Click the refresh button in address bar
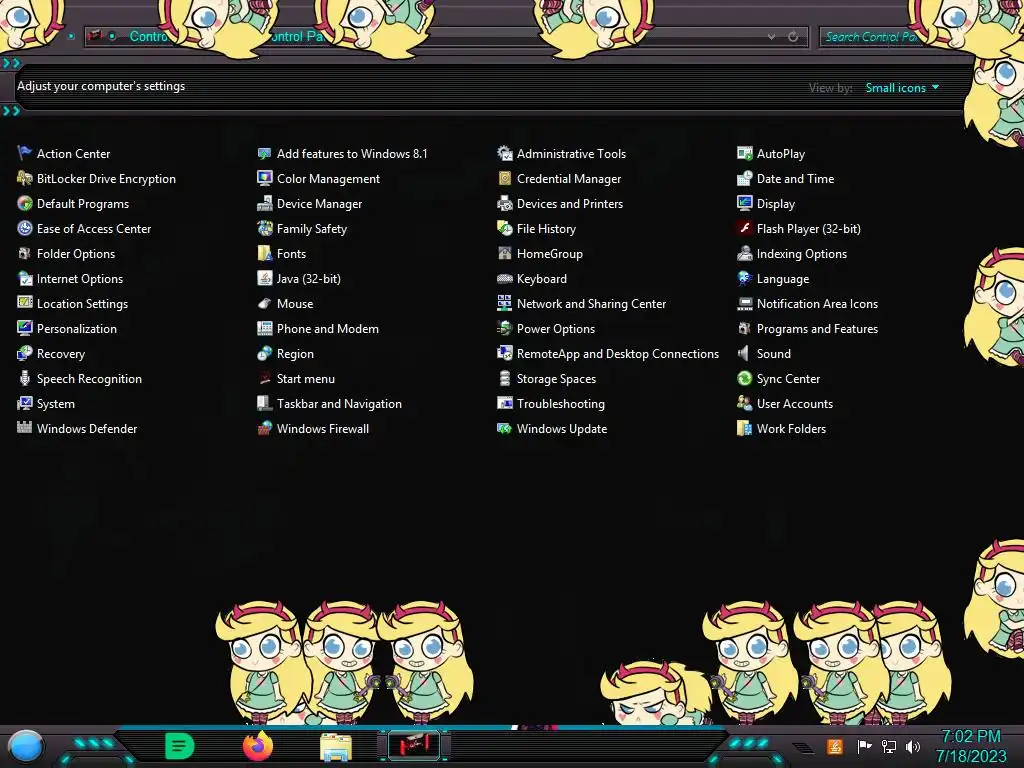The width and height of the screenshot is (1024, 768). pos(793,37)
